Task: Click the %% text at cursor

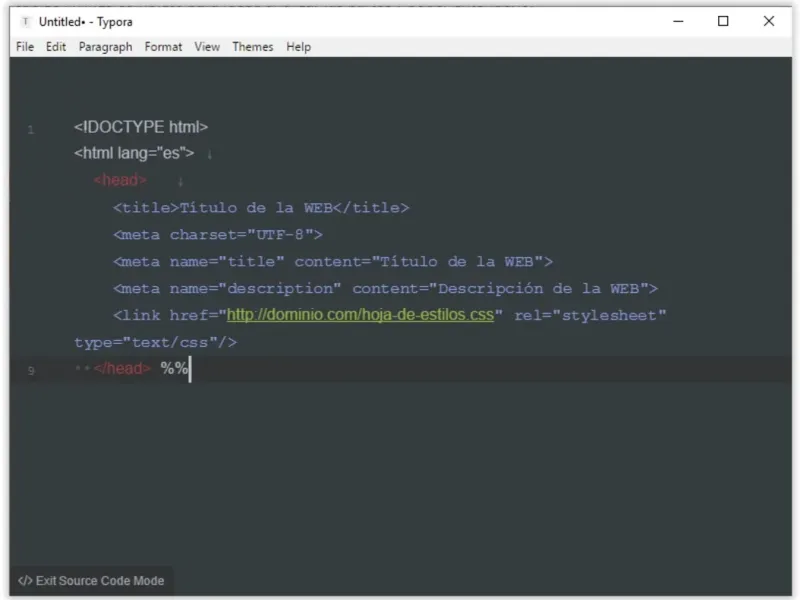Action: pos(174,368)
